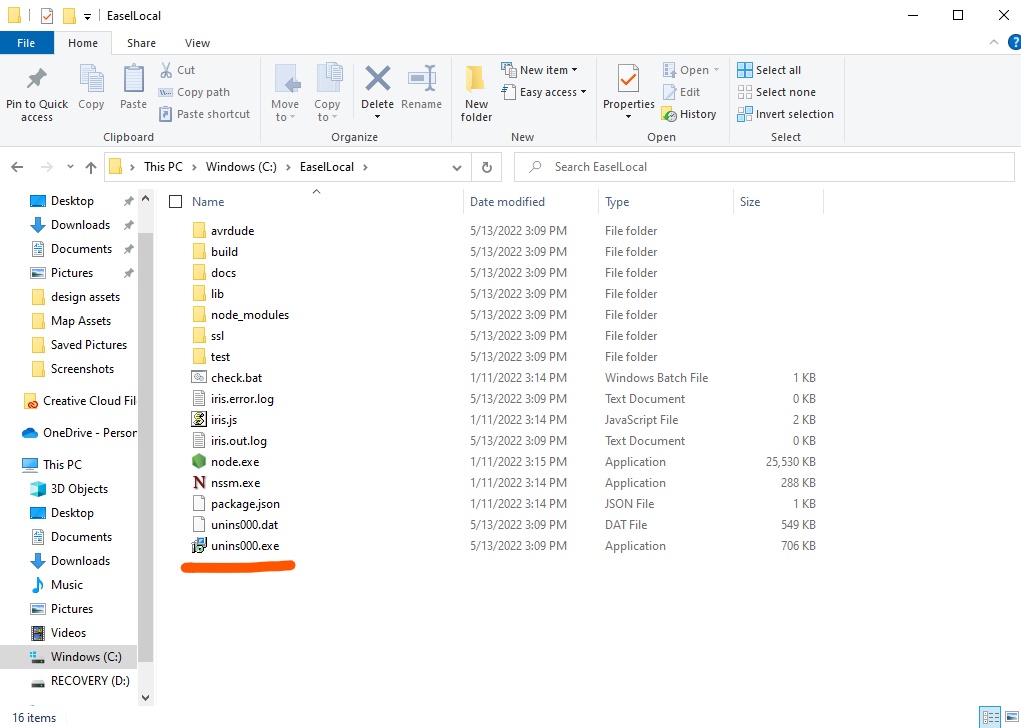Click the Select all button
The image size is (1021, 728).
tap(769, 70)
